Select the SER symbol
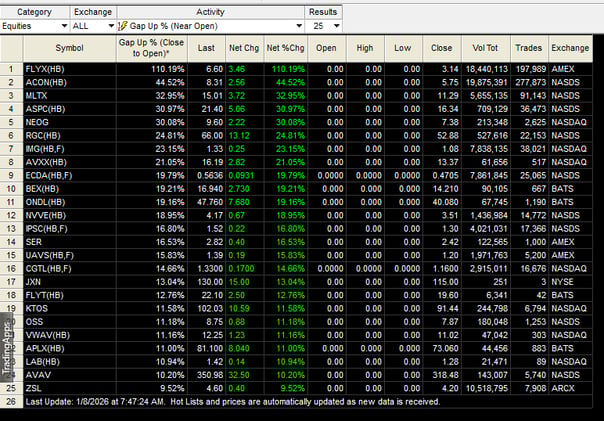 pos(34,242)
